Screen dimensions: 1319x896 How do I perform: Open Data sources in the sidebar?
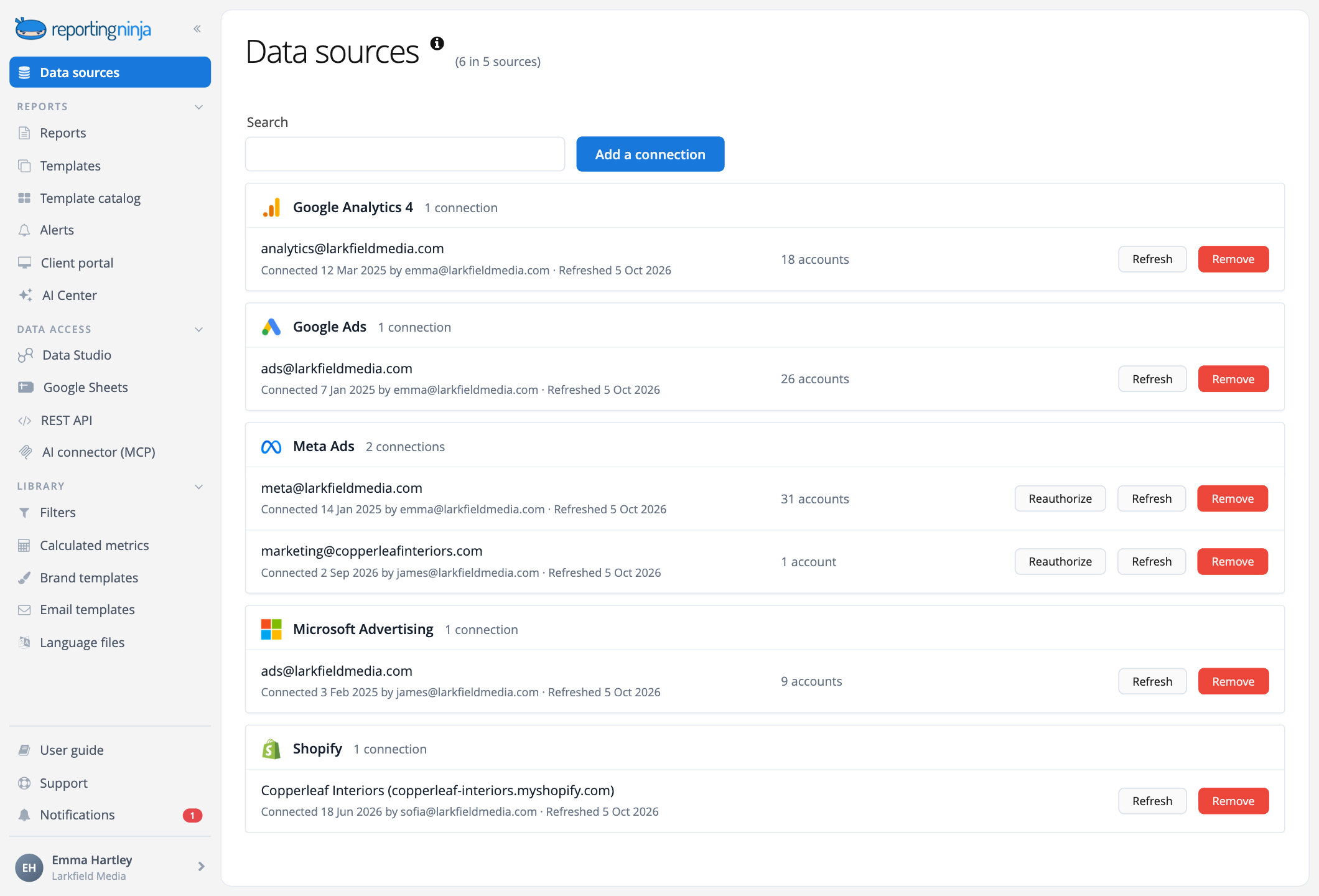pos(110,72)
